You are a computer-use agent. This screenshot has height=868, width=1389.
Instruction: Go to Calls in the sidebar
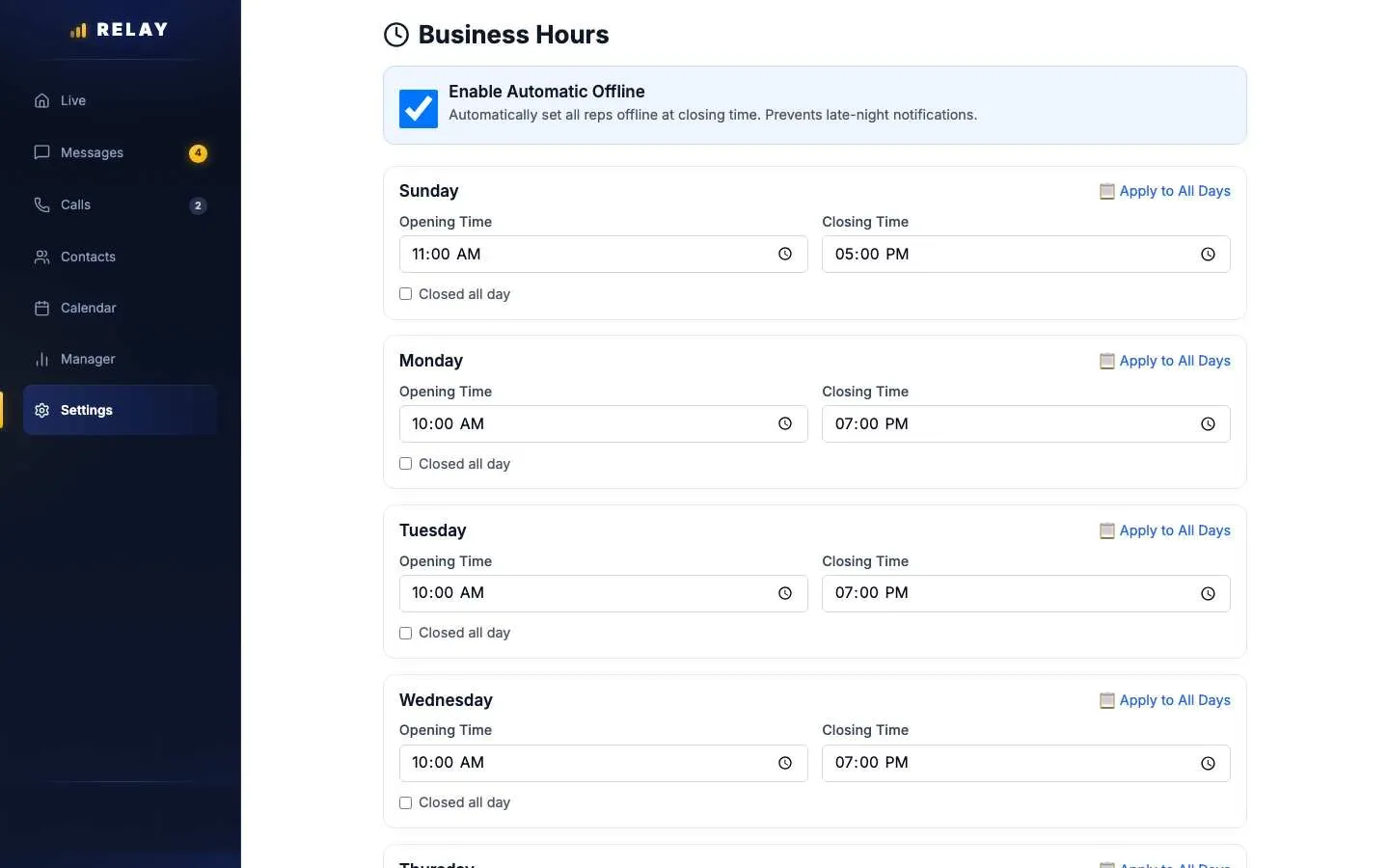tap(120, 204)
